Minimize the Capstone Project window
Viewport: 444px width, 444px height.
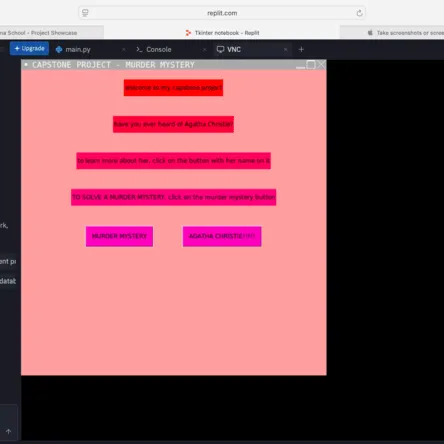(x=300, y=66)
